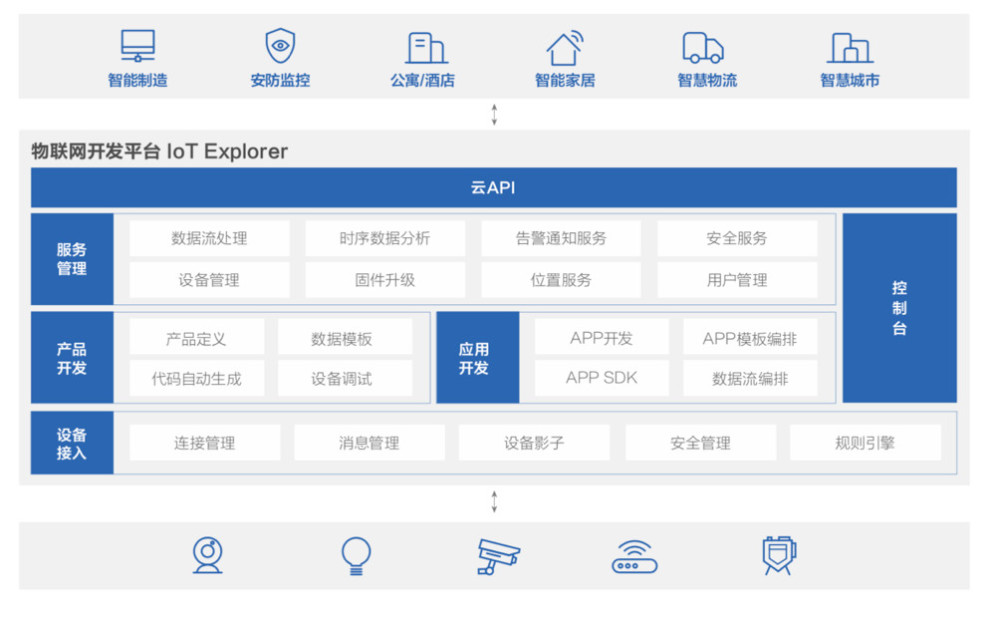Open the 安全服务 box
This screenshot has height=619, width=1000.
(x=737, y=238)
